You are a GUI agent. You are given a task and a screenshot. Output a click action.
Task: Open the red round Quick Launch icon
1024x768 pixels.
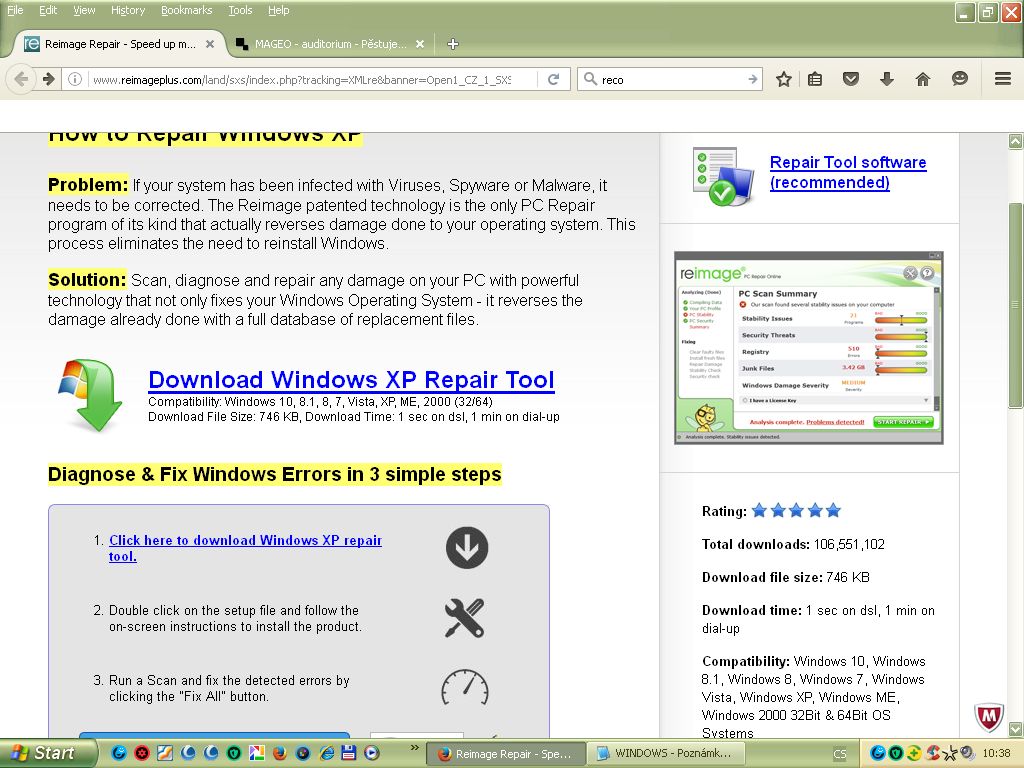click(142, 753)
